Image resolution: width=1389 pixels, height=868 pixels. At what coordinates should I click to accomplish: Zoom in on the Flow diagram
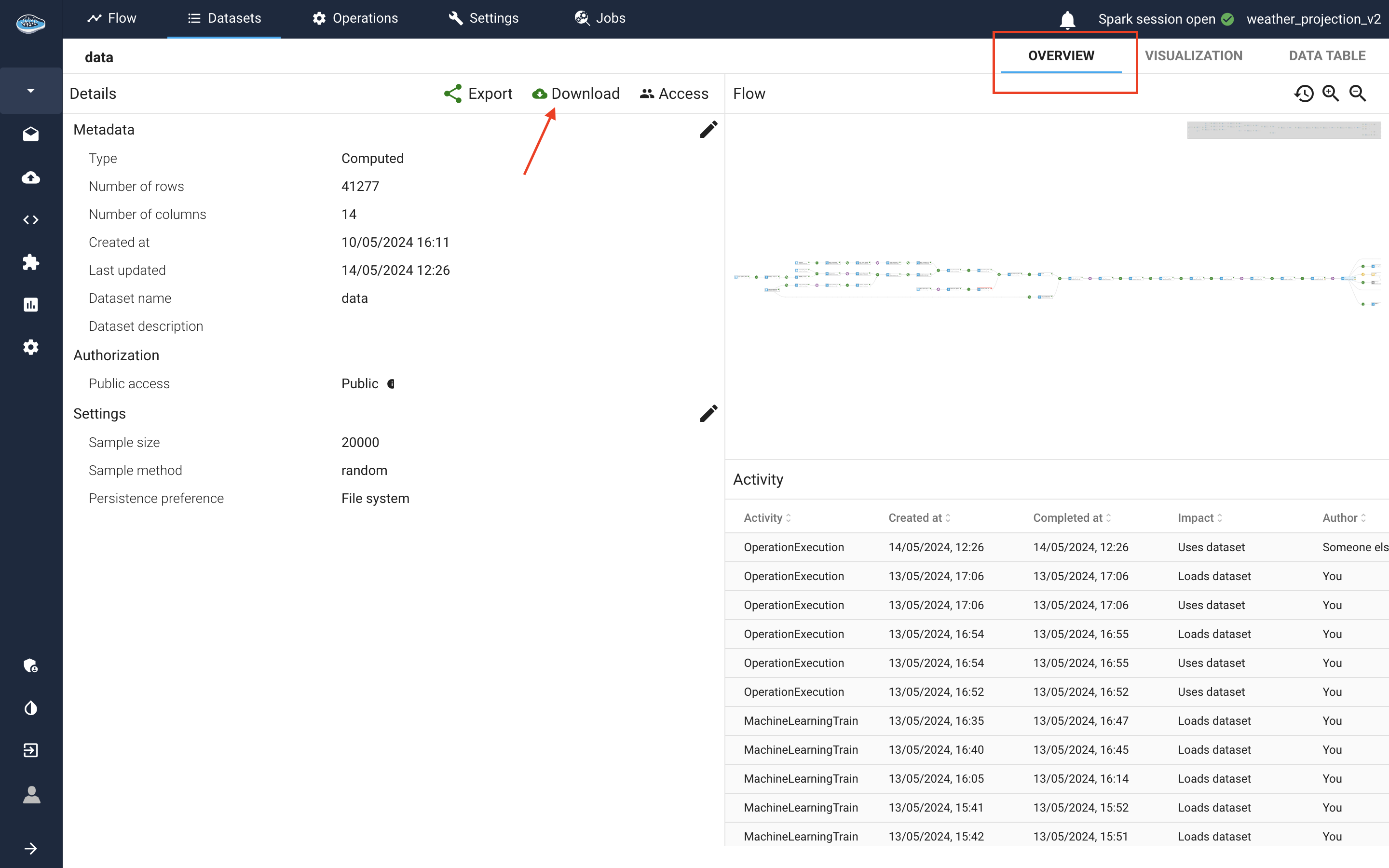pos(1331,93)
